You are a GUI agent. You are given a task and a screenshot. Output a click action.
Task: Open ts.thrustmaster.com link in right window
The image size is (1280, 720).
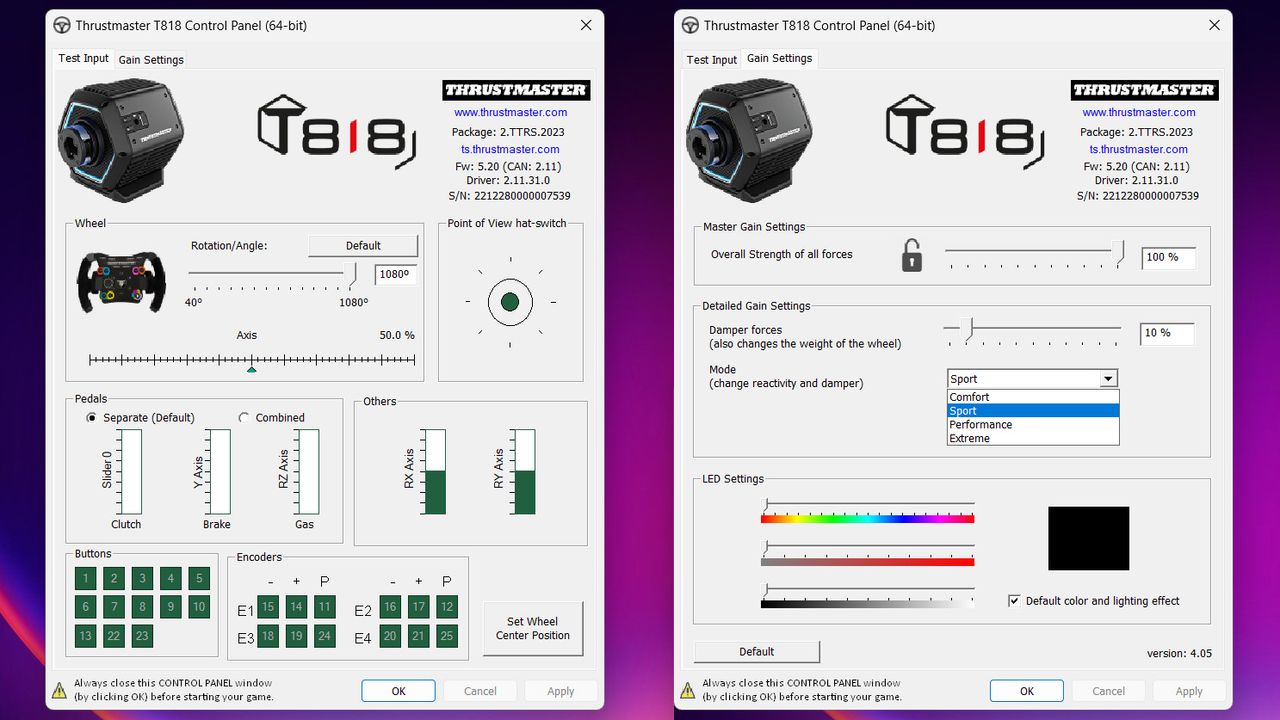[1139, 150]
